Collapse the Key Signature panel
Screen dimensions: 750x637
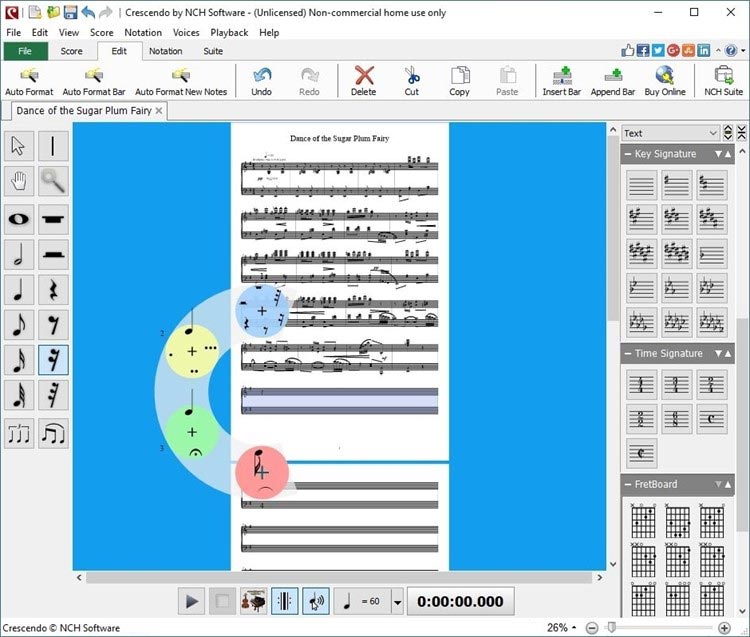(628, 154)
